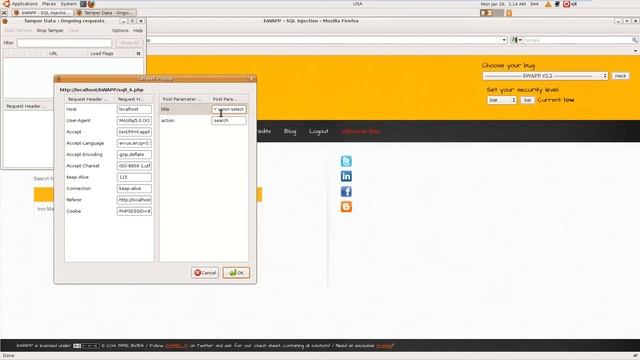This screenshot has width=640, height=360.
Task: Open Help in Tamper Data window
Action: pos(138,31)
